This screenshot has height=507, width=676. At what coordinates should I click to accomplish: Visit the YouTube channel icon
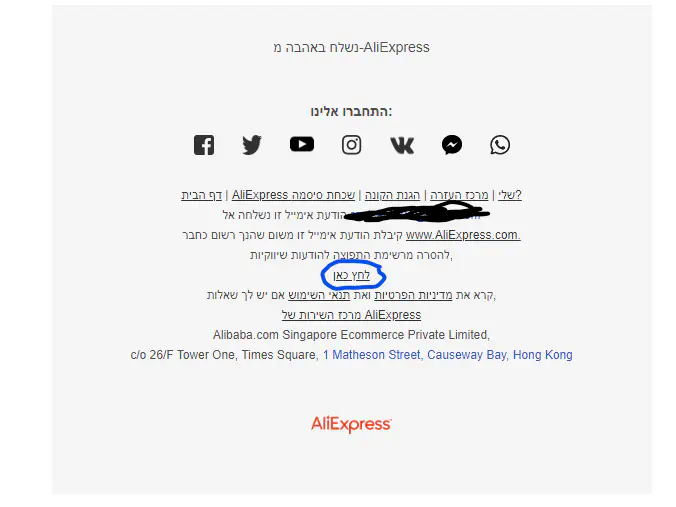pyautogui.click(x=302, y=144)
